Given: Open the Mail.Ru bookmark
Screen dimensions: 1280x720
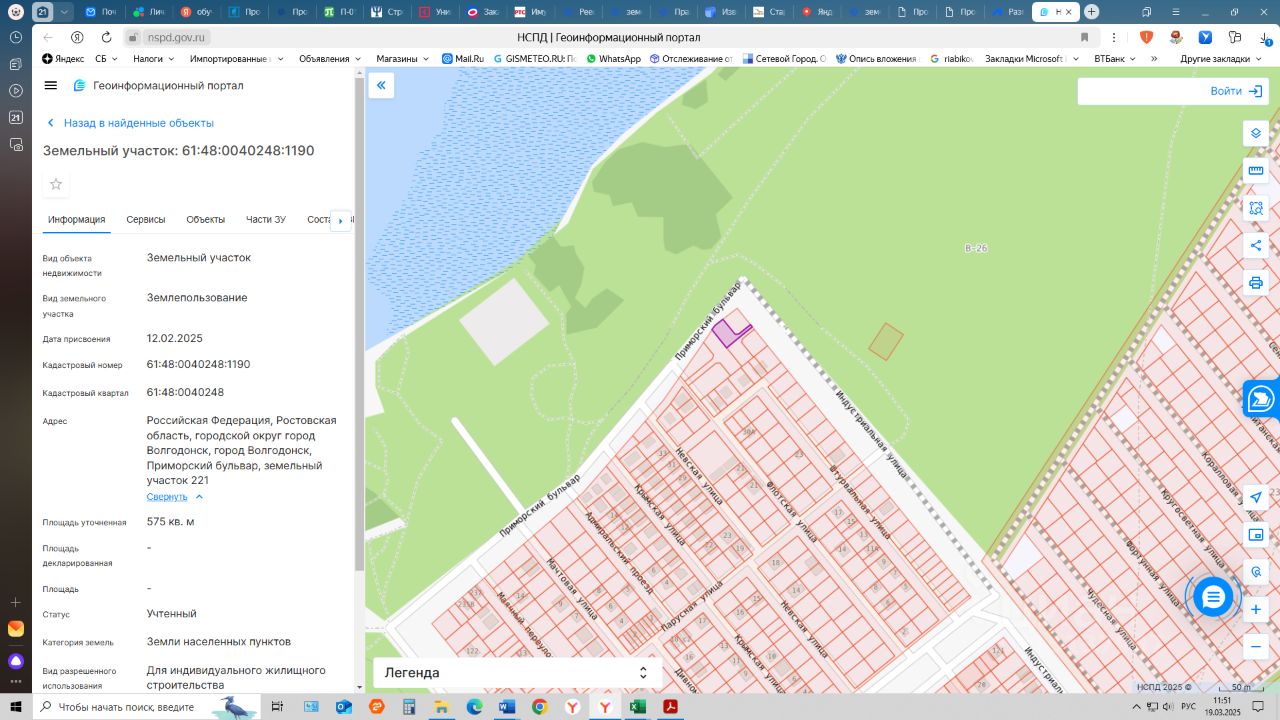Looking at the screenshot, I should pos(463,59).
